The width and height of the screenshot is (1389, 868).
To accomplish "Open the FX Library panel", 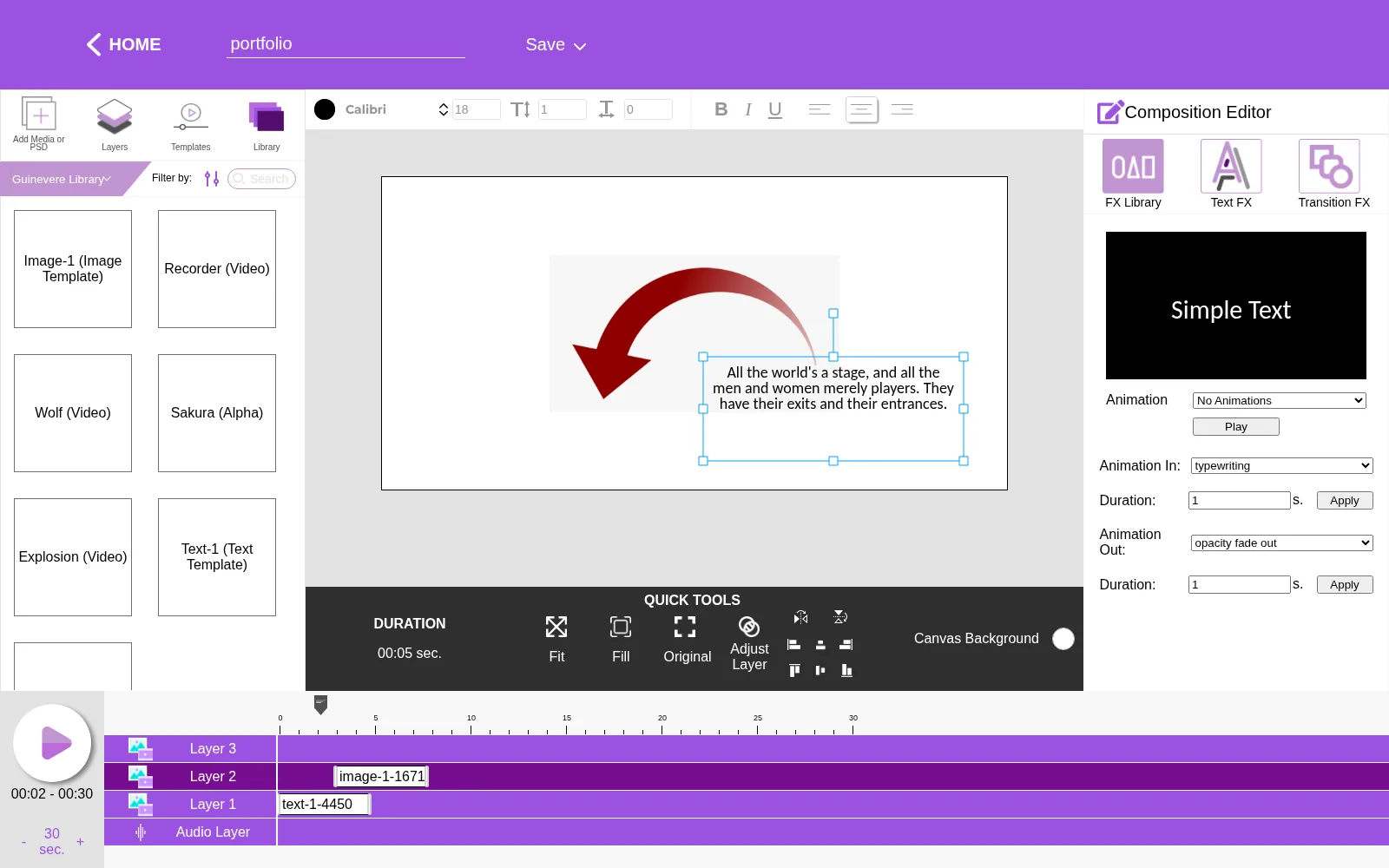I will coord(1133,174).
